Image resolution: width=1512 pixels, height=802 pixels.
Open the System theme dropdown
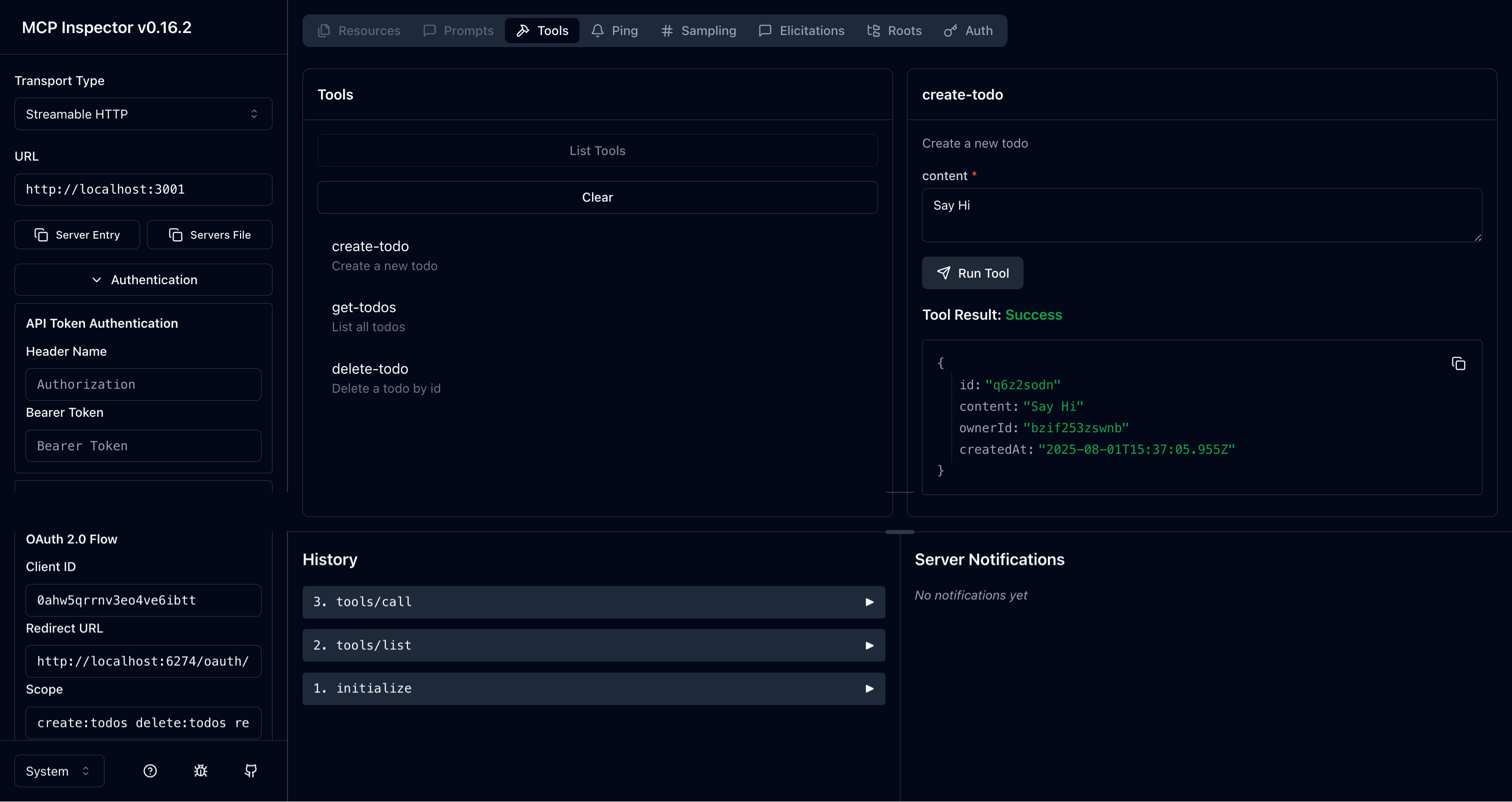(x=58, y=771)
